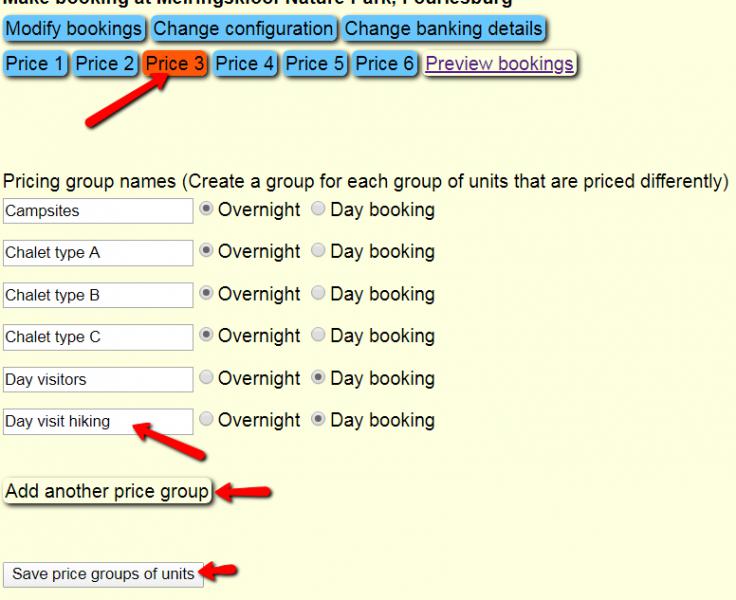The image size is (736, 600).
Task: Select Overnight for Day visit hiking
Action: (x=206, y=421)
